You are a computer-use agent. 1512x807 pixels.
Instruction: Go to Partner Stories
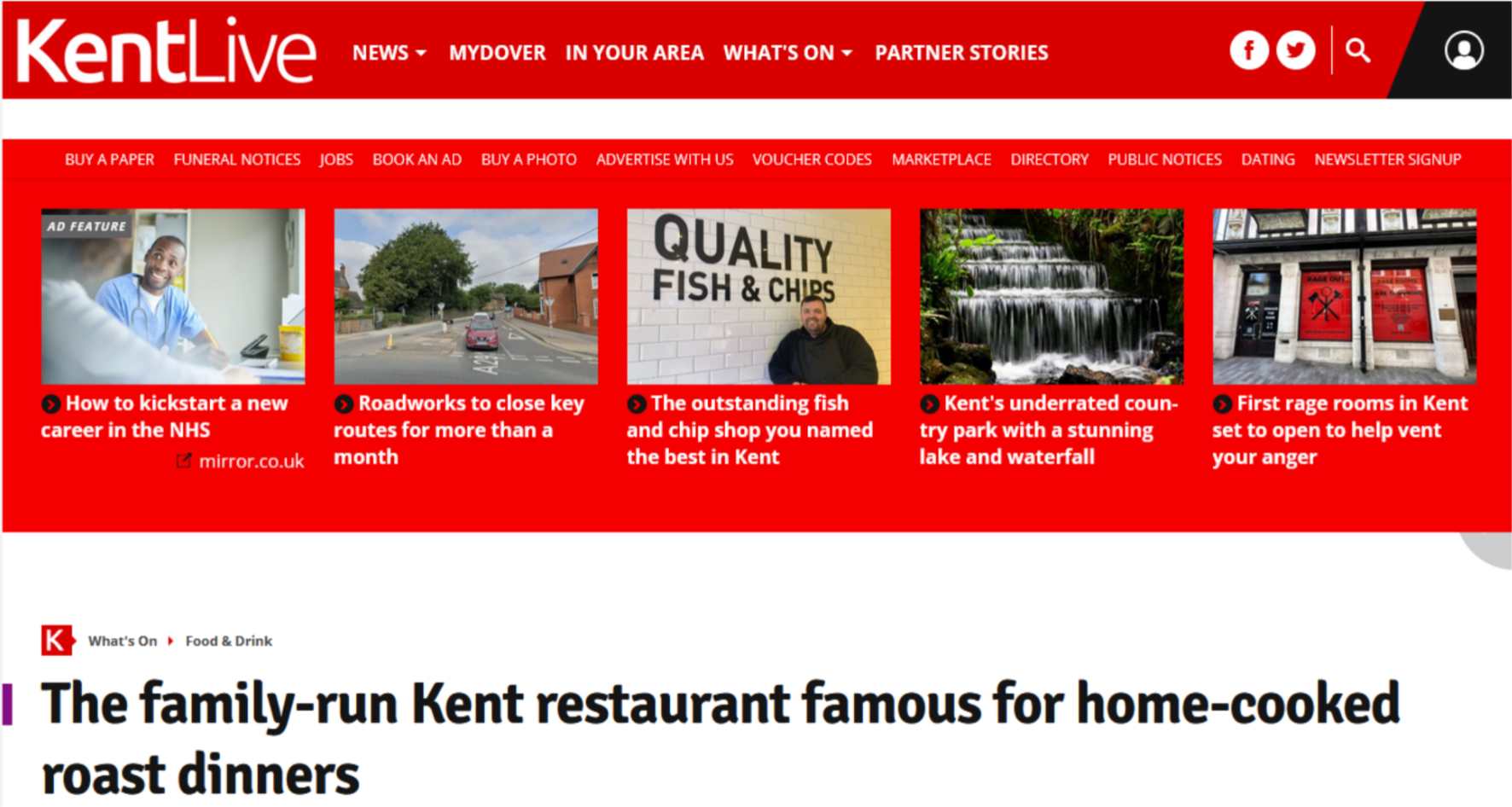click(x=962, y=53)
